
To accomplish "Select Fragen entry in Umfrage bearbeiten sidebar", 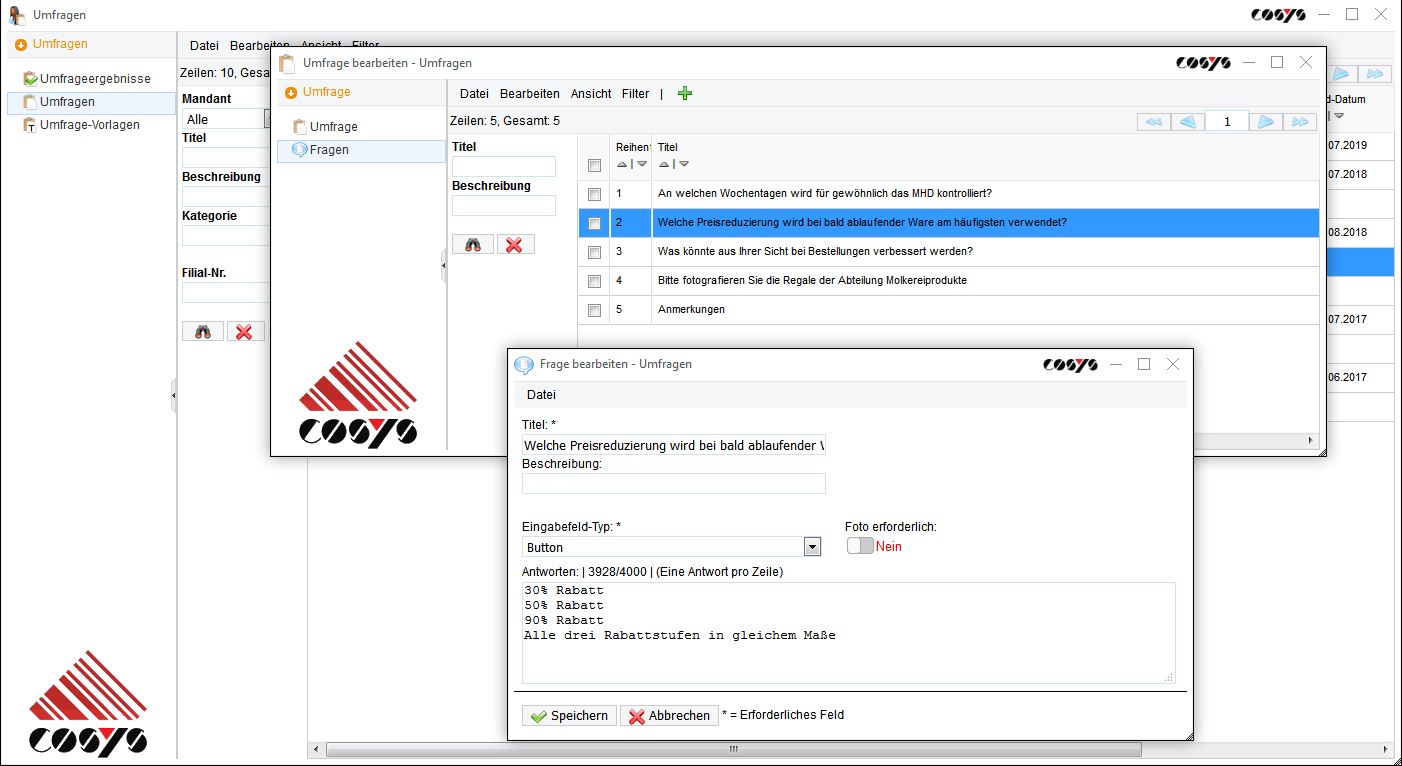I will 361,150.
